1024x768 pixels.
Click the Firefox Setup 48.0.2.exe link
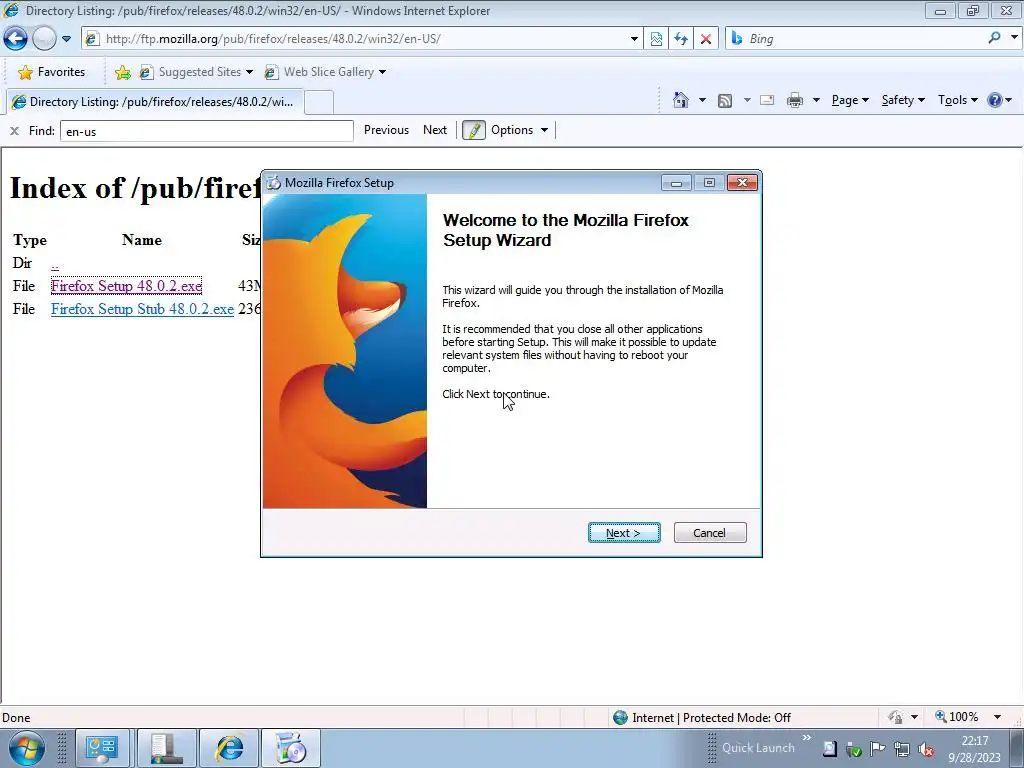(126, 286)
